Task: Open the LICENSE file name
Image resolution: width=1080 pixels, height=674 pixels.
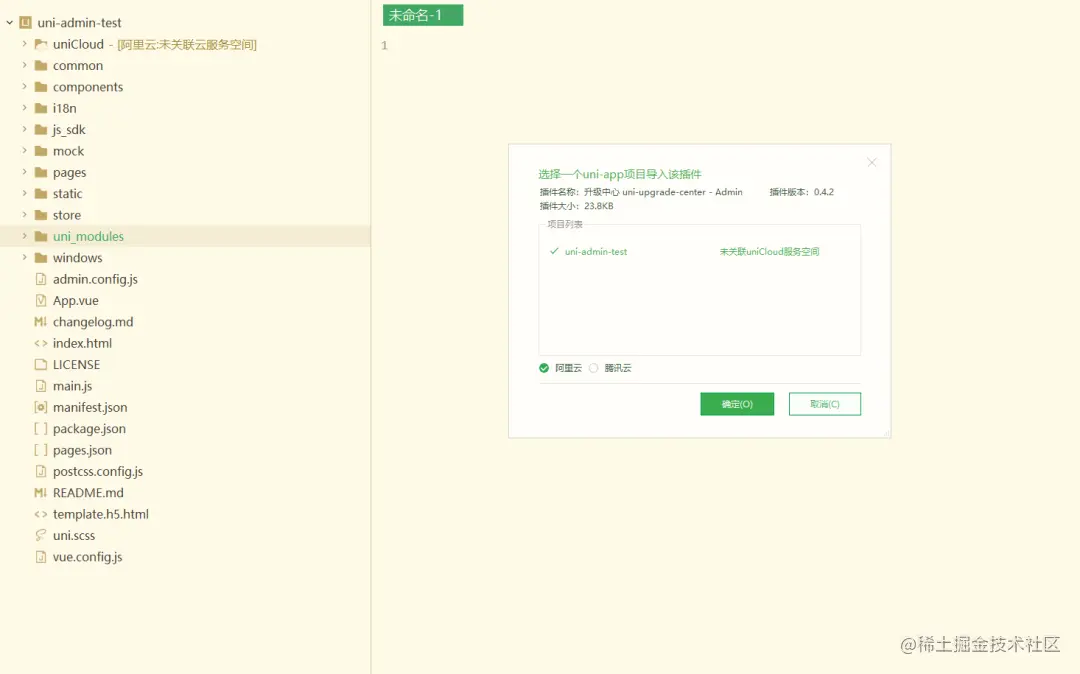Action: pyautogui.click(x=76, y=364)
